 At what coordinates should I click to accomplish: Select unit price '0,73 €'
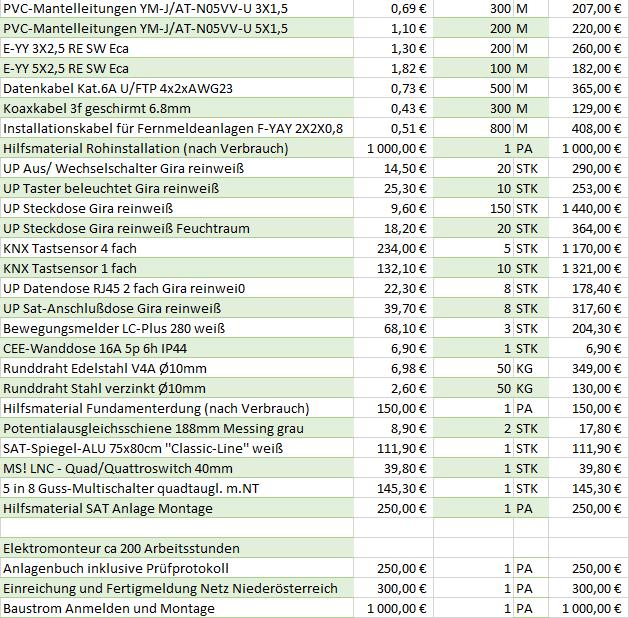[408, 89]
